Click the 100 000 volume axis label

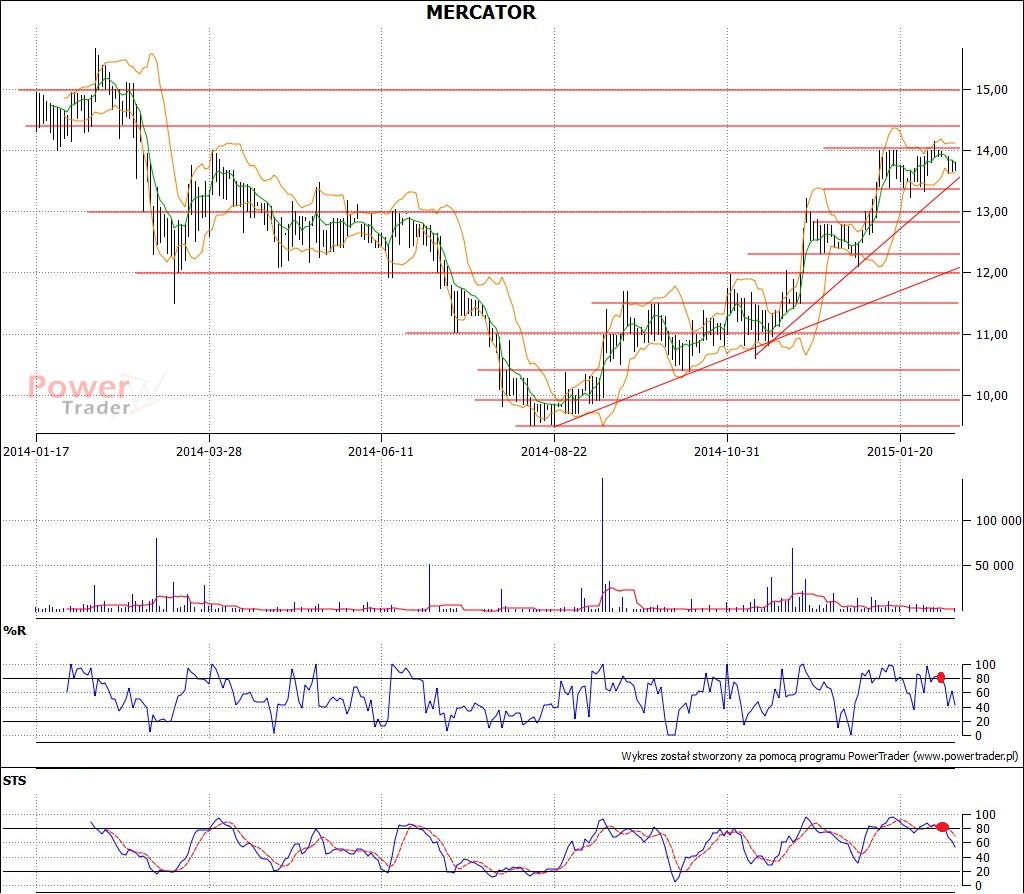[998, 520]
